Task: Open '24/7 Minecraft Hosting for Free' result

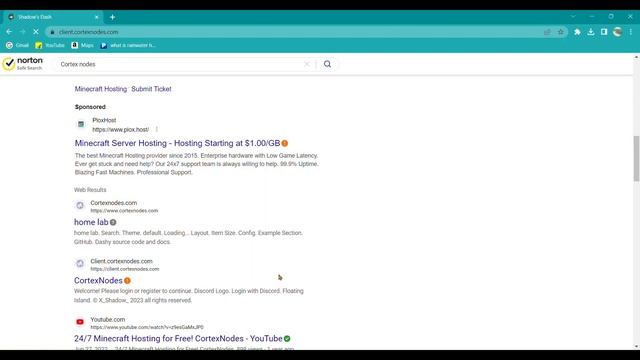Action: (178, 338)
